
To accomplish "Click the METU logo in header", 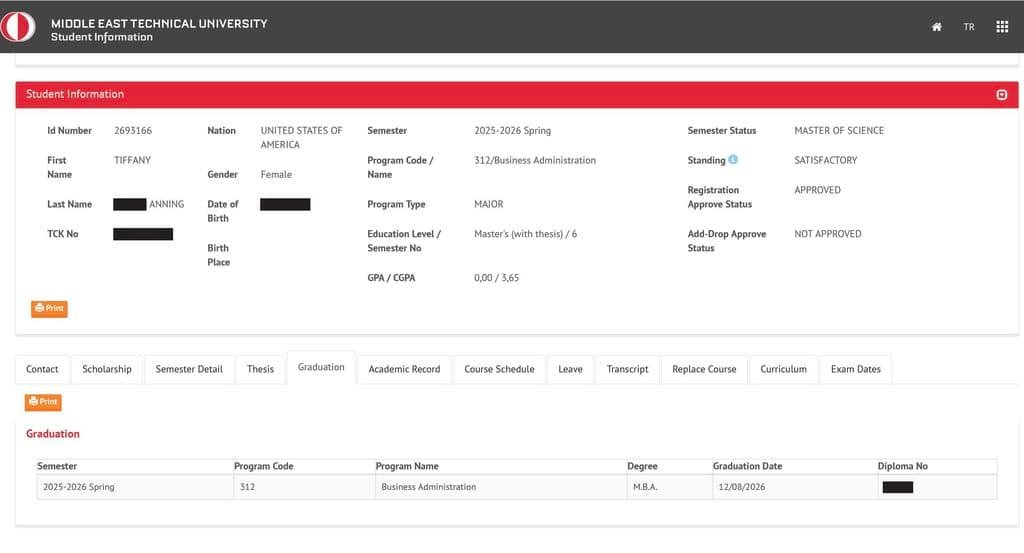I will point(18,27).
